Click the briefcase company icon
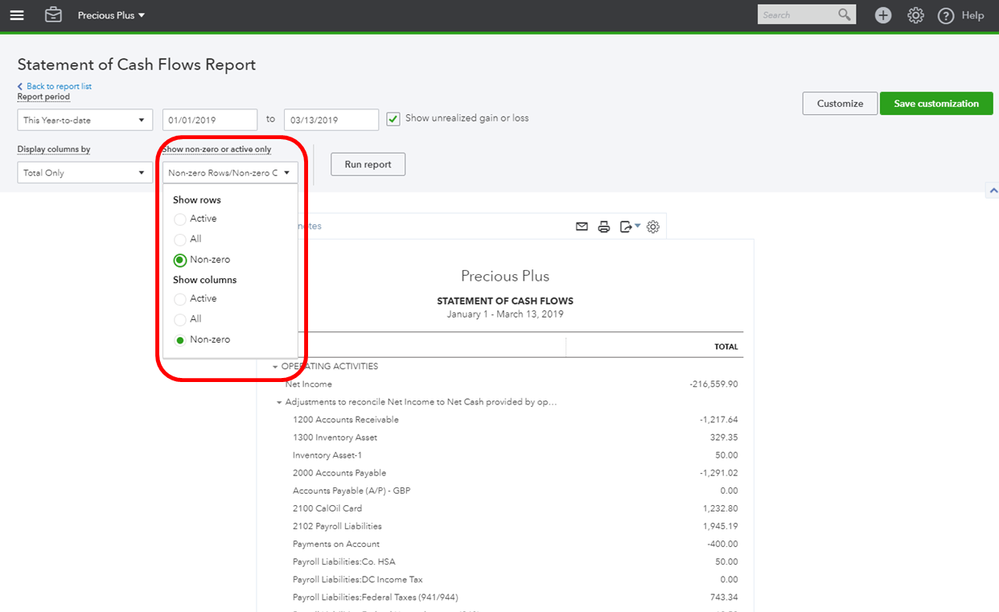Image resolution: width=999 pixels, height=612 pixels. pyautogui.click(x=53, y=15)
